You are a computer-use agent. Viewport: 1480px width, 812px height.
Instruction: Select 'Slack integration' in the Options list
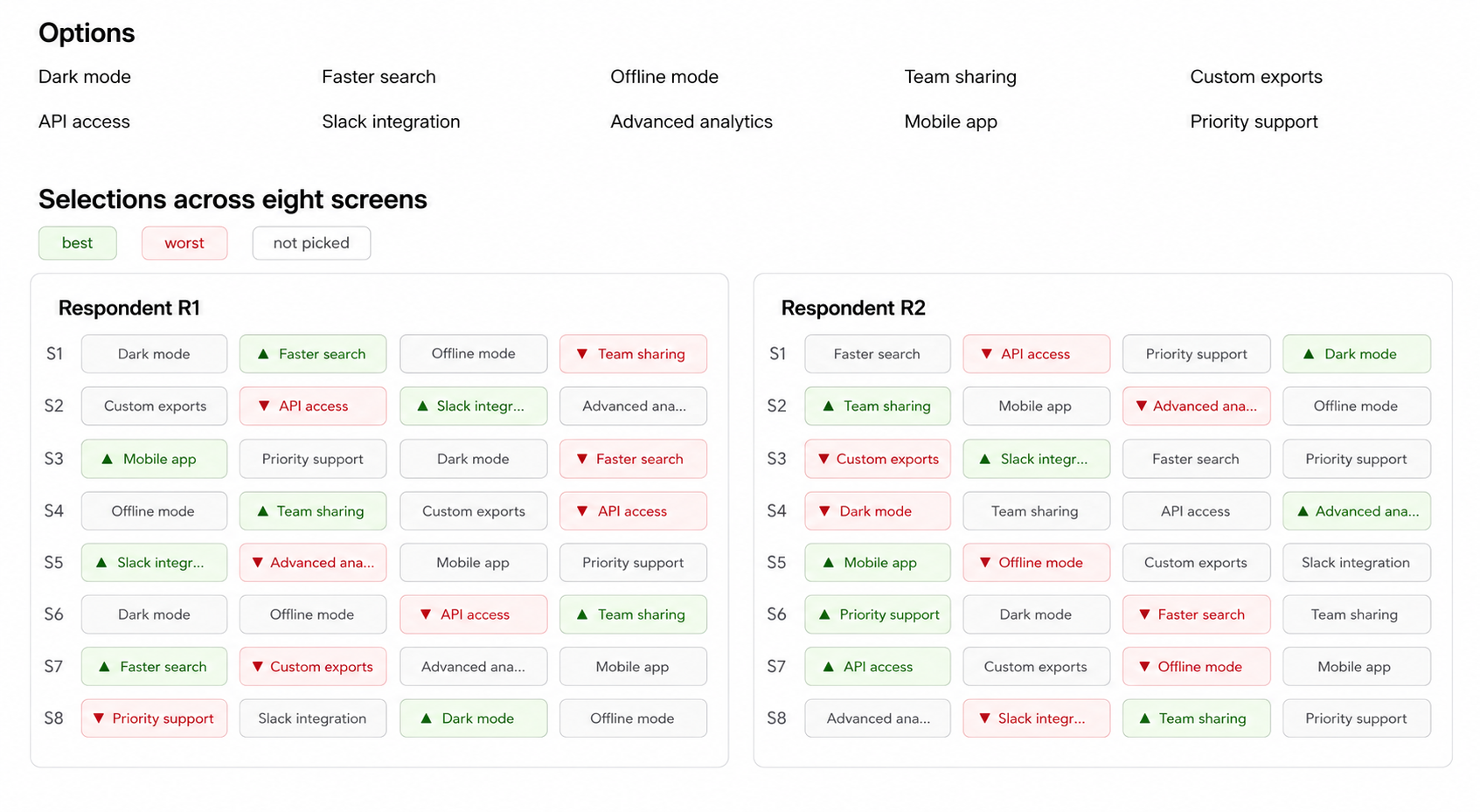pos(391,121)
